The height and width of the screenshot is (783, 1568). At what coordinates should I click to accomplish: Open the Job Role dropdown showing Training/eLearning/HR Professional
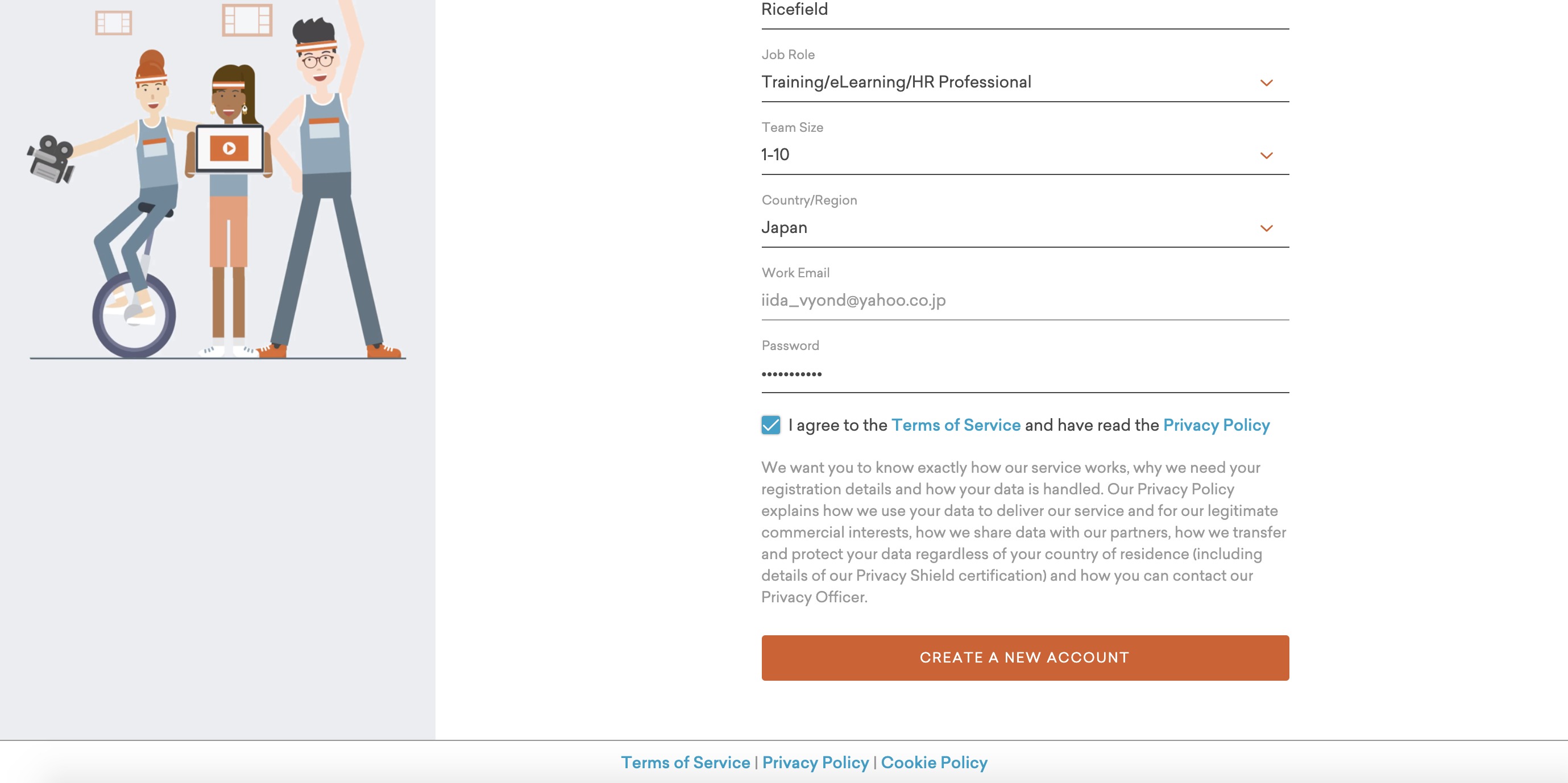(1025, 82)
